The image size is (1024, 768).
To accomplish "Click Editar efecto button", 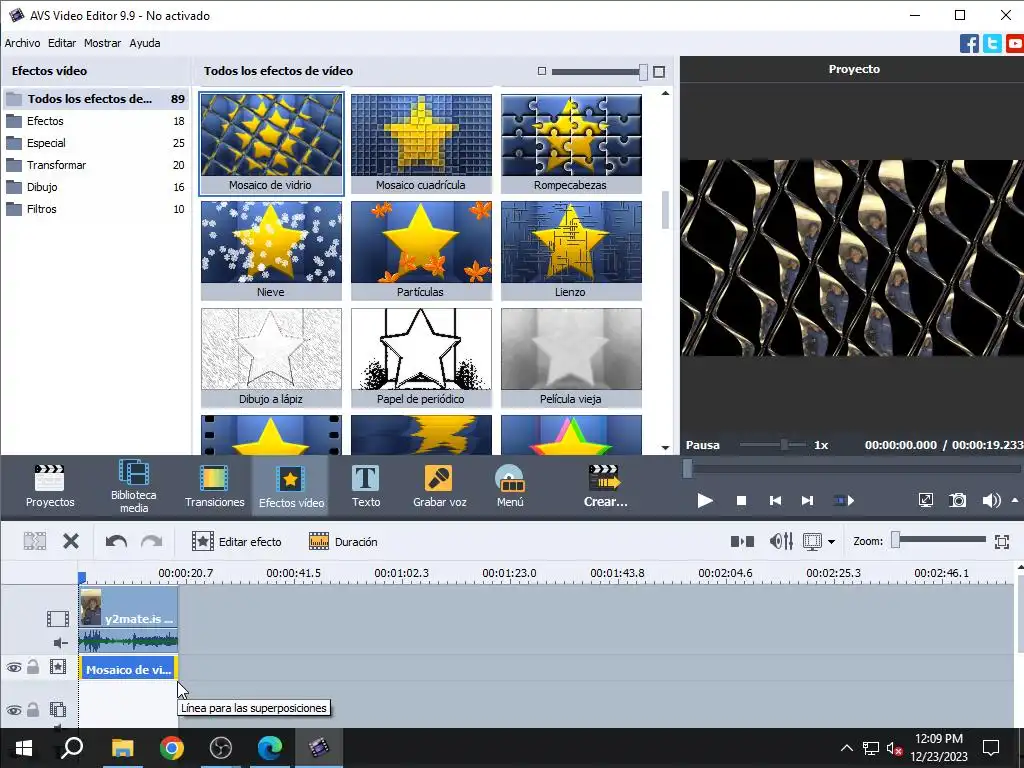I will tap(236, 541).
